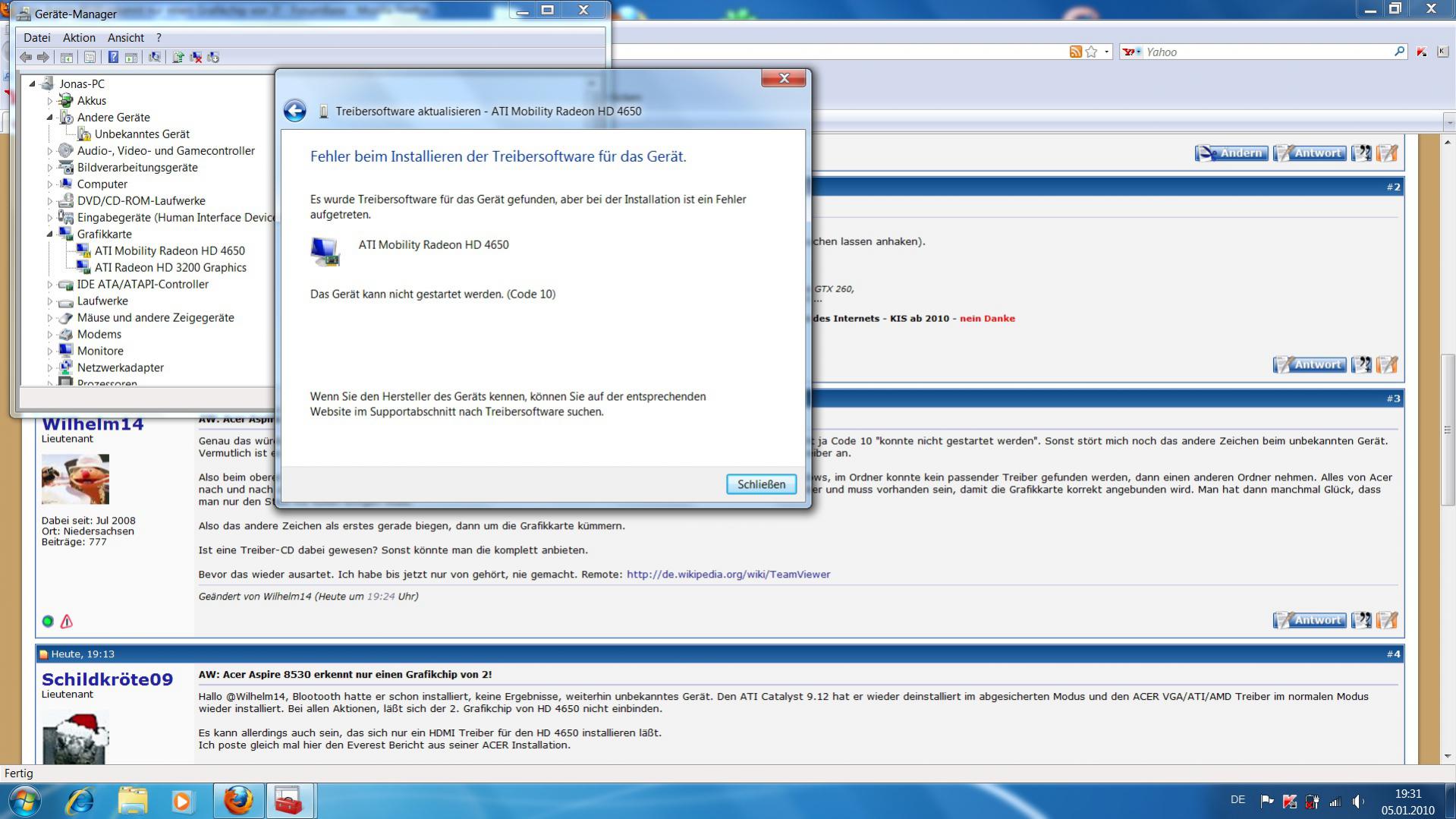Click the disable device toolbar icon
The height and width of the screenshot is (819, 1456).
tap(213, 57)
